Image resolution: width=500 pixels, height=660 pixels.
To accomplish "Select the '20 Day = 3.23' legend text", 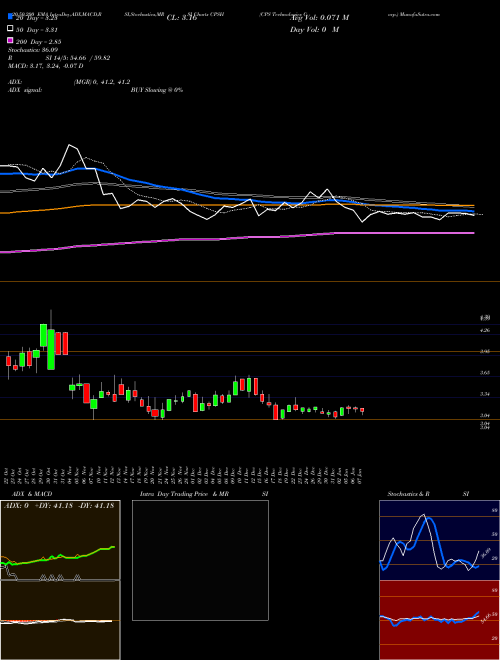I will point(36,18).
